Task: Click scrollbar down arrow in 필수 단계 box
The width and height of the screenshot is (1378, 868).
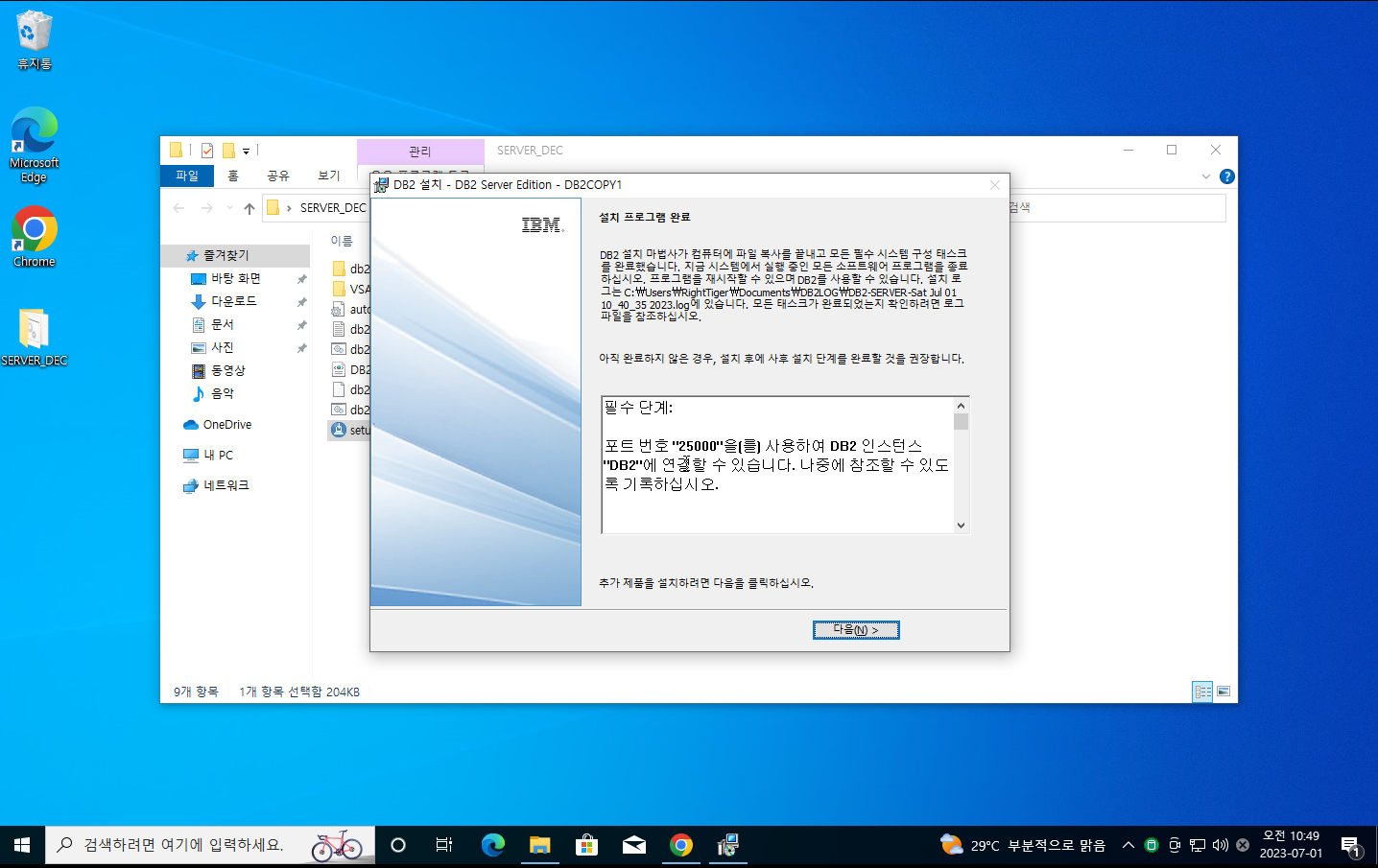Action: click(961, 525)
